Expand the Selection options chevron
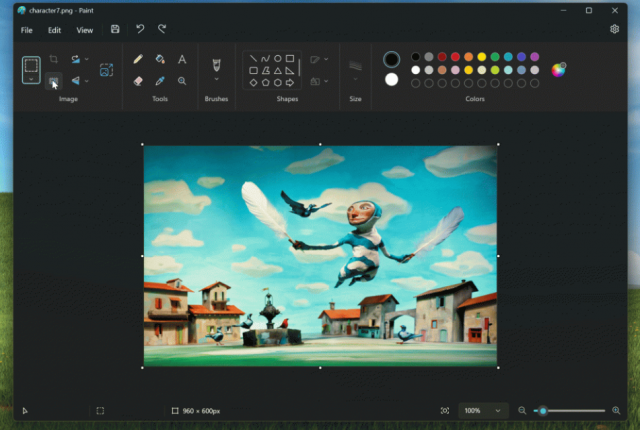The image size is (640, 430). click(31, 79)
